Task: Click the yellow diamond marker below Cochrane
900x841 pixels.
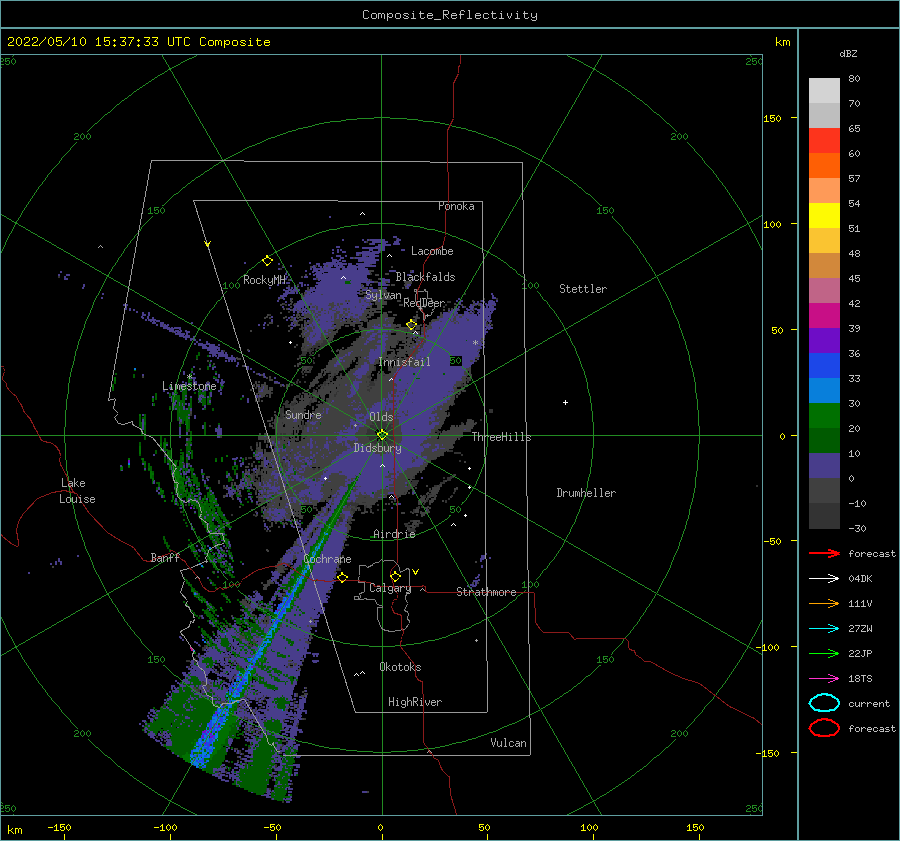Action: (x=343, y=577)
